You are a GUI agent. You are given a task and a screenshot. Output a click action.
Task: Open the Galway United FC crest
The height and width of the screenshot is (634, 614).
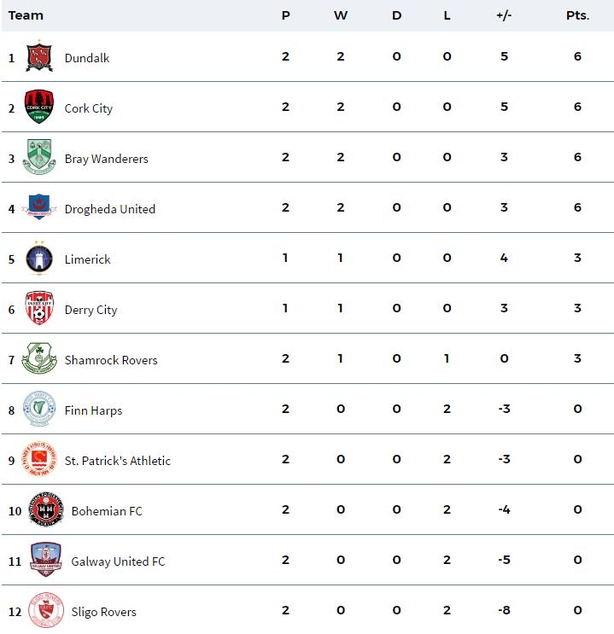pos(46,560)
